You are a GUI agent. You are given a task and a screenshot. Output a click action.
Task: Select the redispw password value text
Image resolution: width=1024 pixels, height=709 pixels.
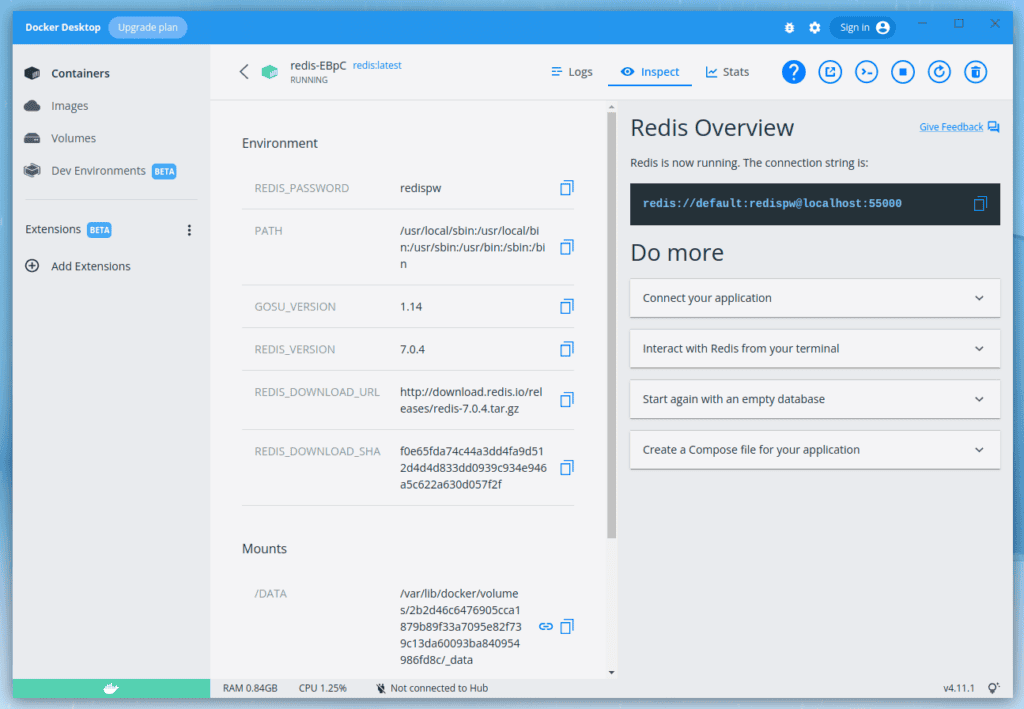pyautogui.click(x=421, y=188)
